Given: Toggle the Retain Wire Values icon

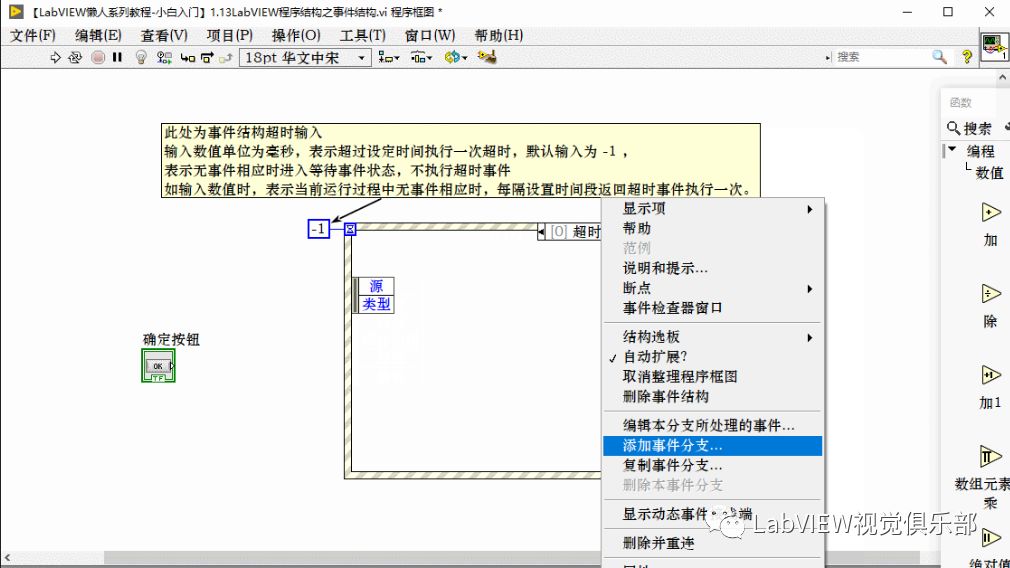Looking at the screenshot, I should 164,58.
